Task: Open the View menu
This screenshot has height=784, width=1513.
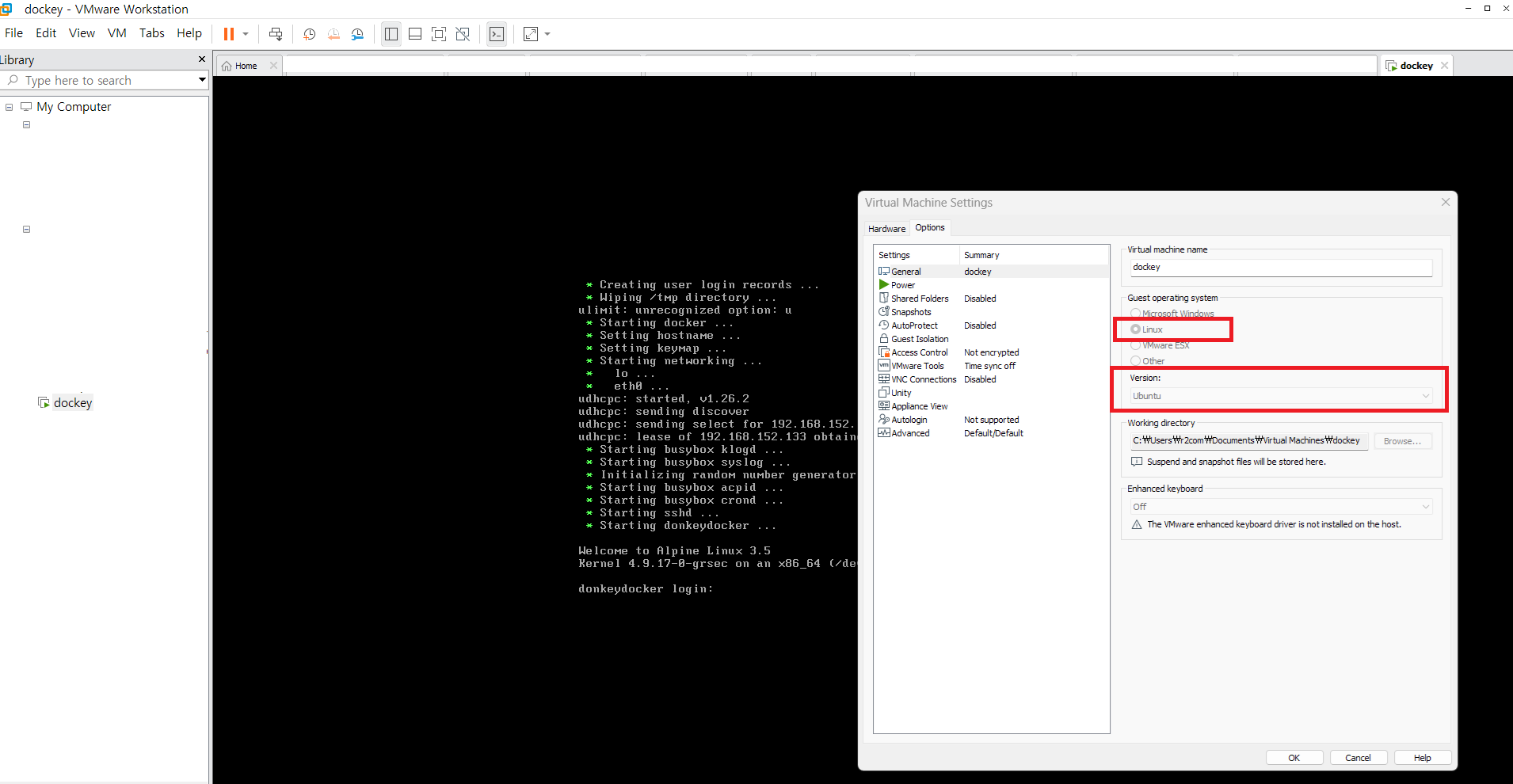Action: (82, 33)
